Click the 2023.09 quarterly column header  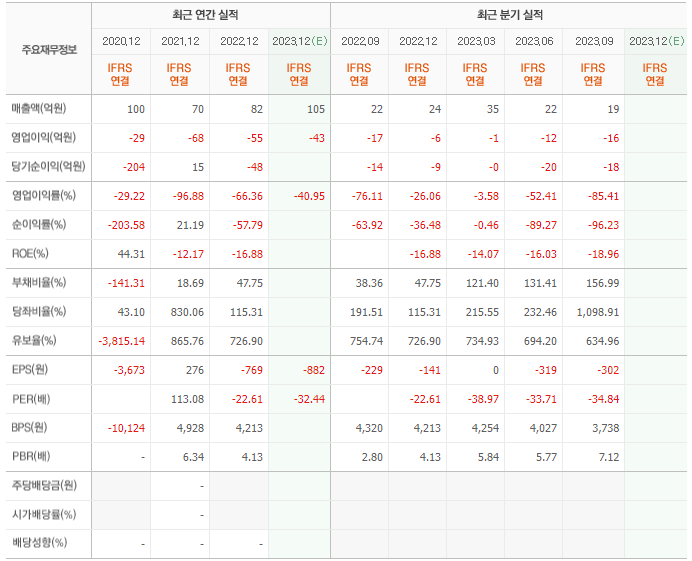[x=594, y=41]
